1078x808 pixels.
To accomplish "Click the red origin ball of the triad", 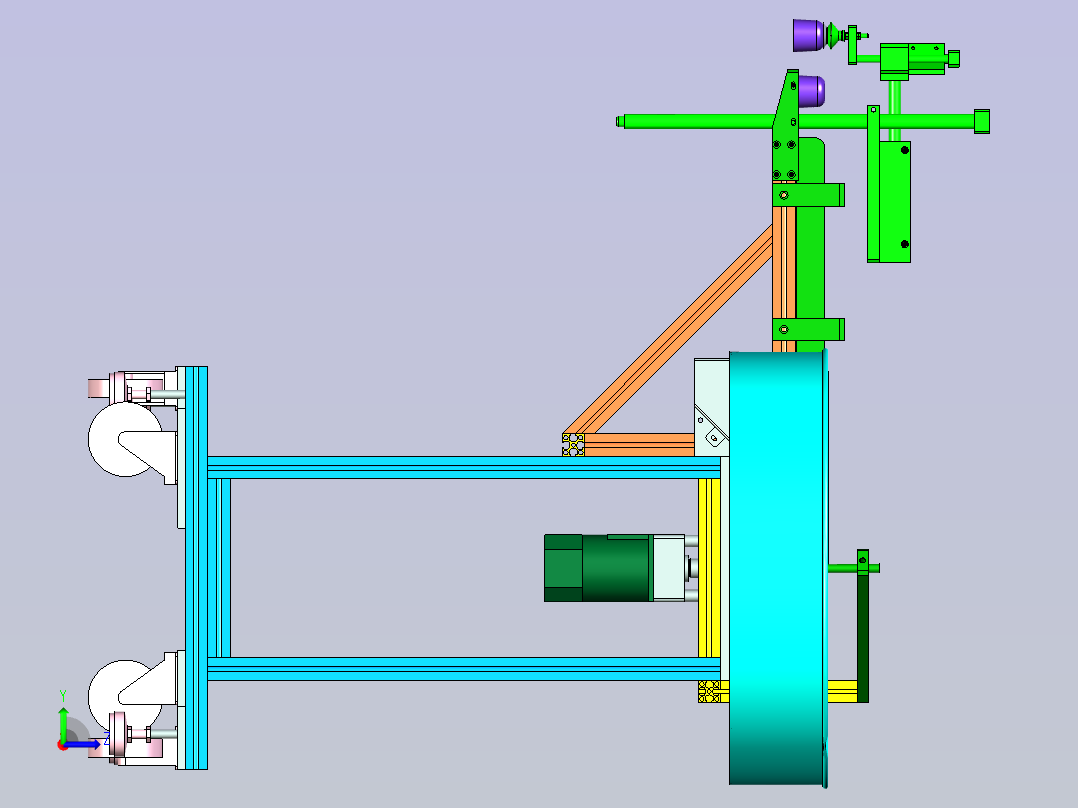I will tap(63, 745).
